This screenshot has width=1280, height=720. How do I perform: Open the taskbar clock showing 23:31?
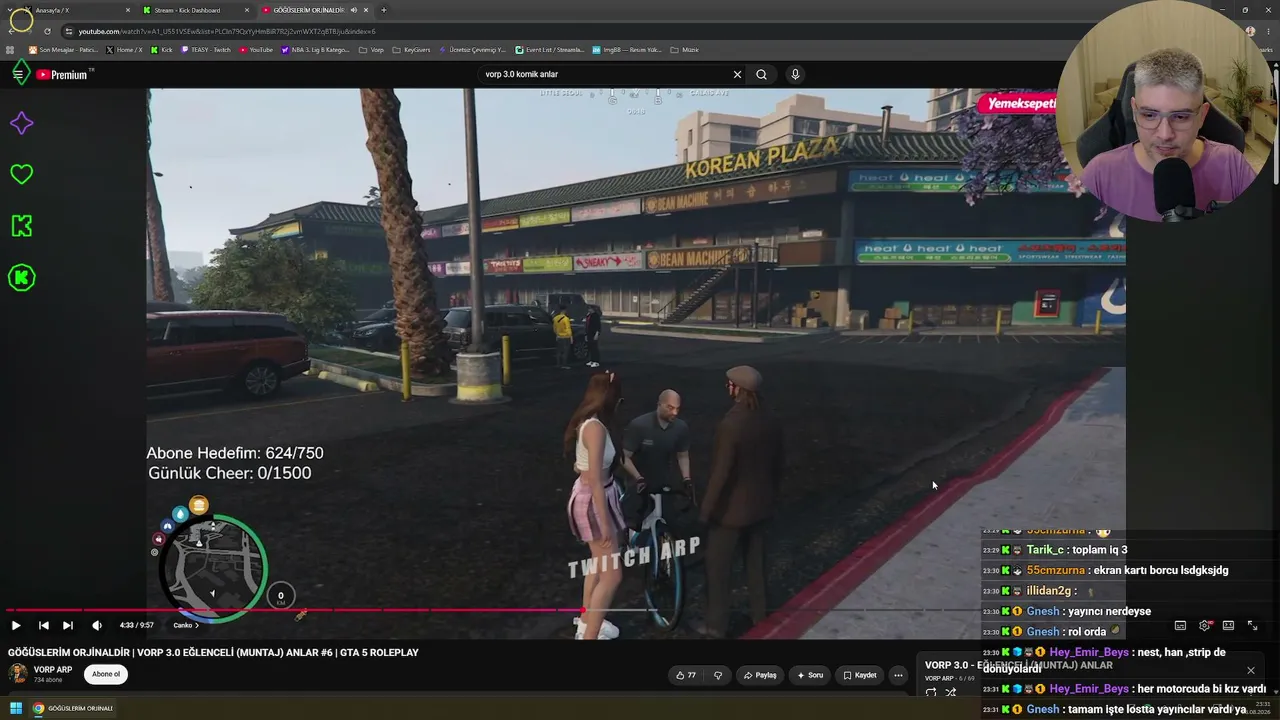pyautogui.click(x=1247, y=709)
